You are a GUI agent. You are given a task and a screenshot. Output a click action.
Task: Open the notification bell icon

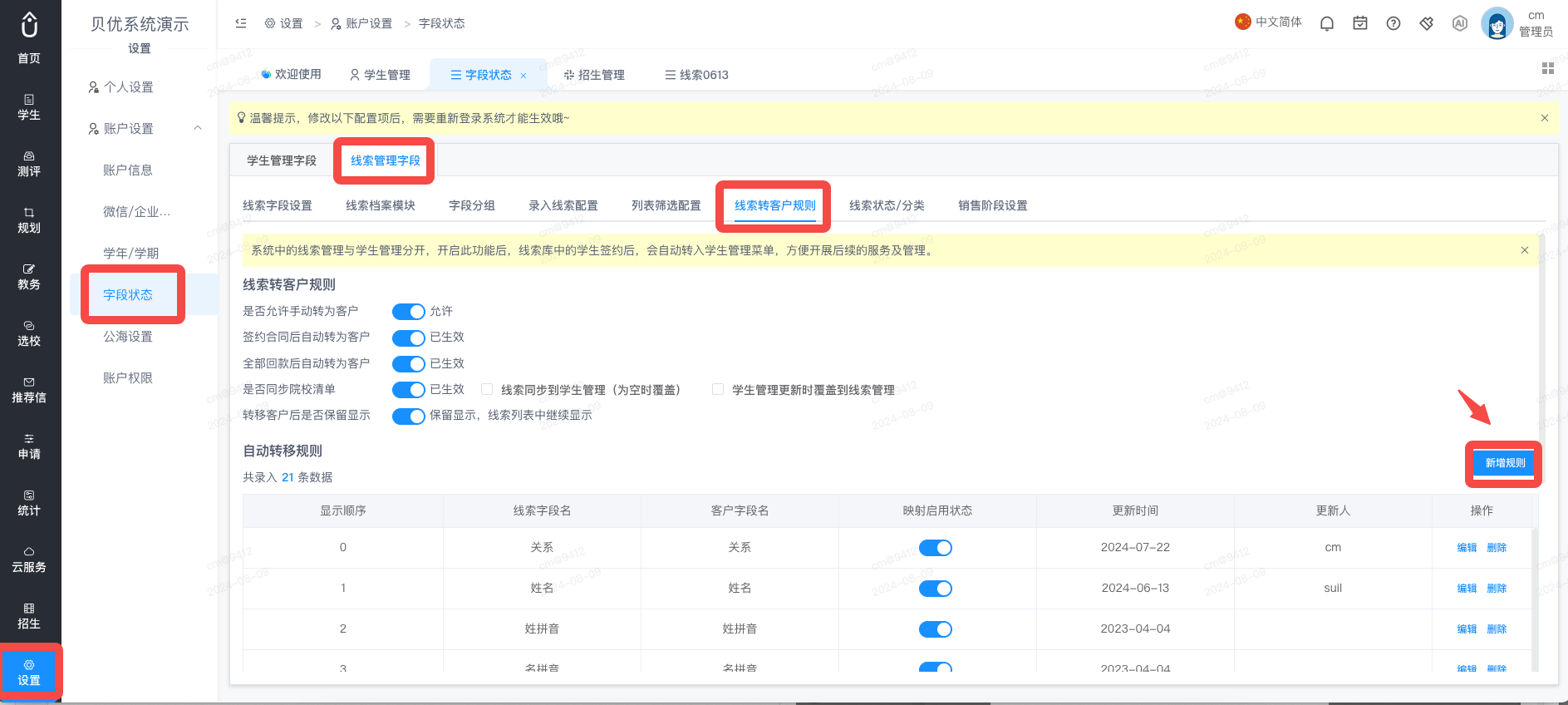1327,23
